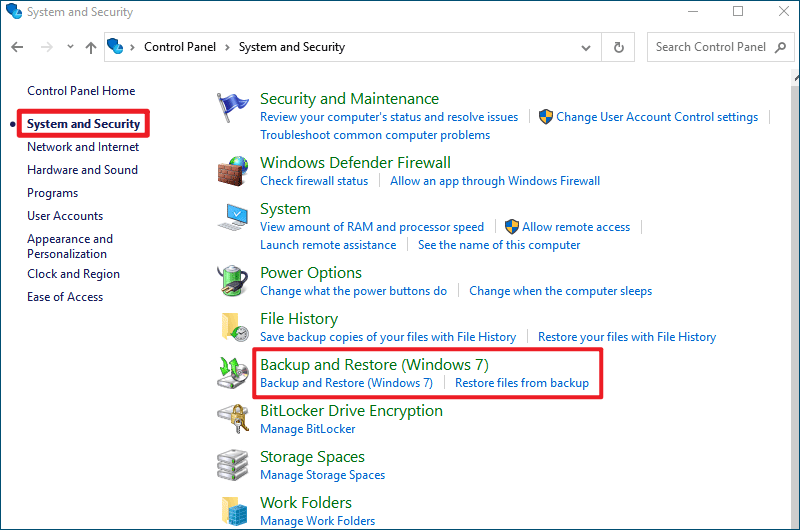Screen dimensions: 800x530
Task: Click Allow an app through Windows Firewall
Action: (495, 181)
